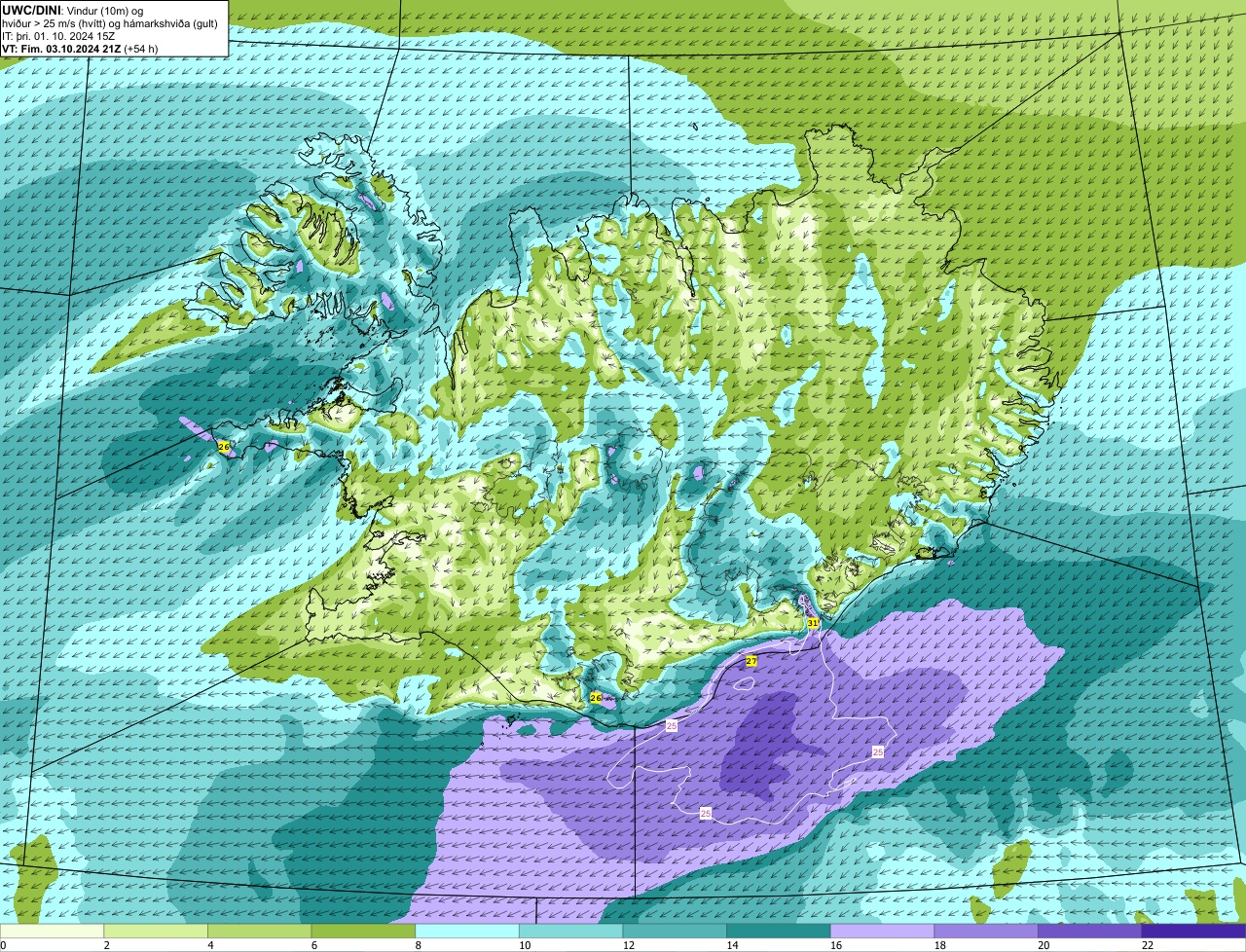Pick the 16–18 m/s lavender legend swatch

[x=882, y=932]
